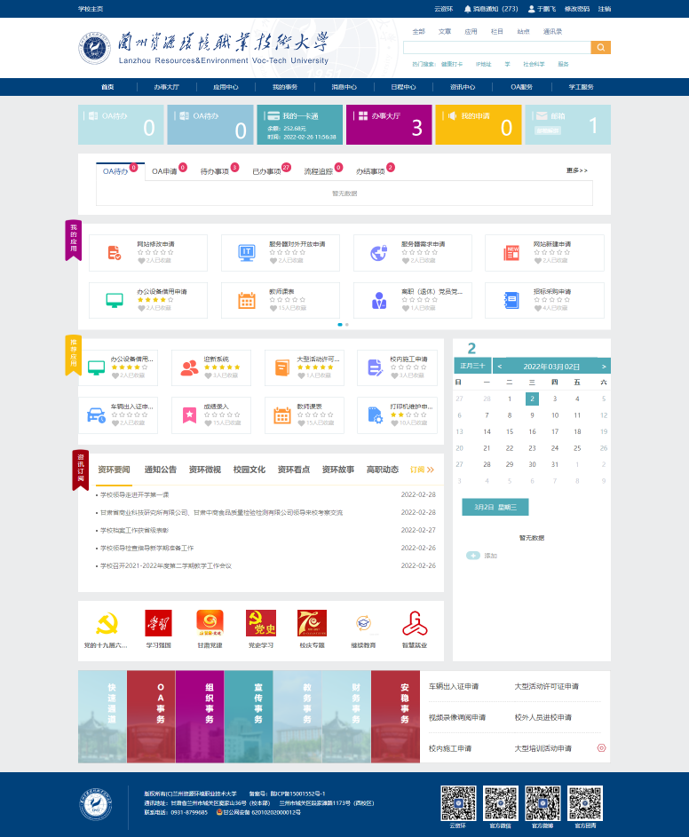The width and height of the screenshot is (689, 837).
Task: Open the 学校领导走进开学第一课 news link
Action: tap(135, 495)
